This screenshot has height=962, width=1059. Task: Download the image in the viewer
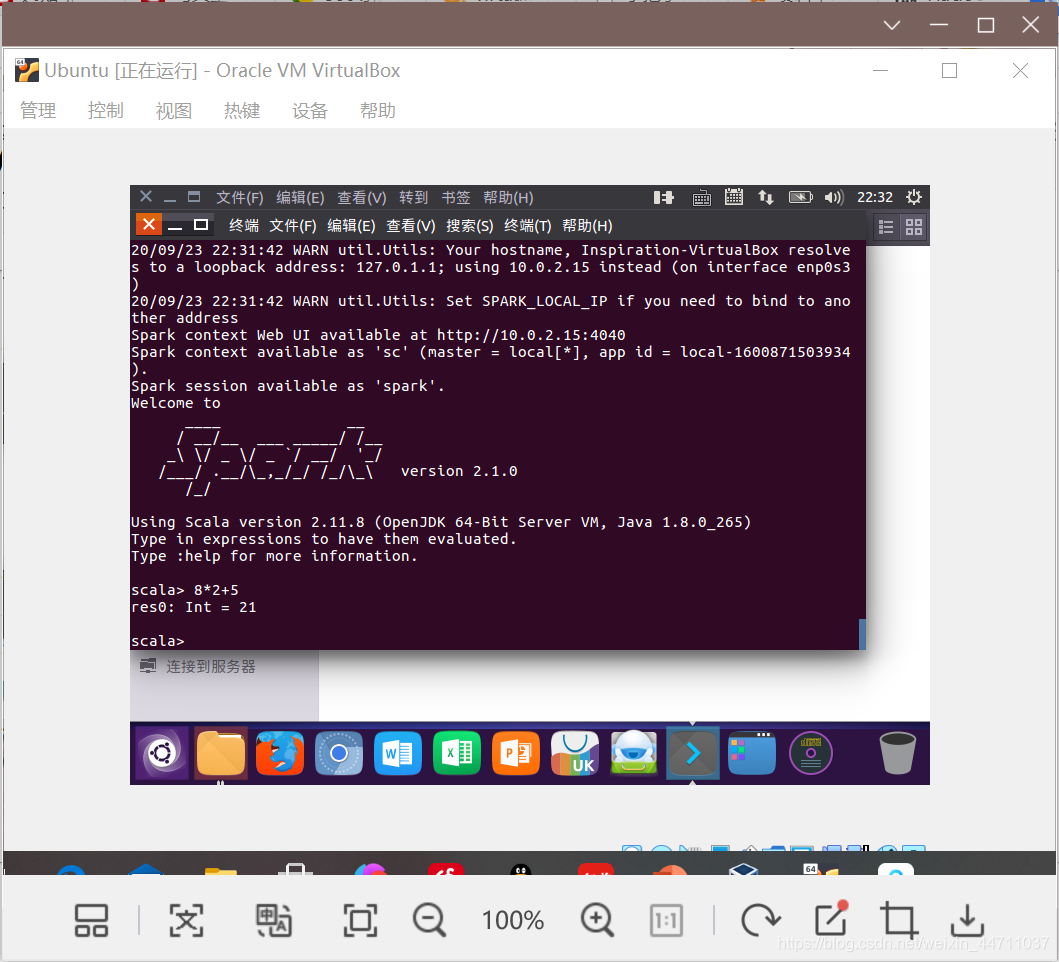click(967, 920)
